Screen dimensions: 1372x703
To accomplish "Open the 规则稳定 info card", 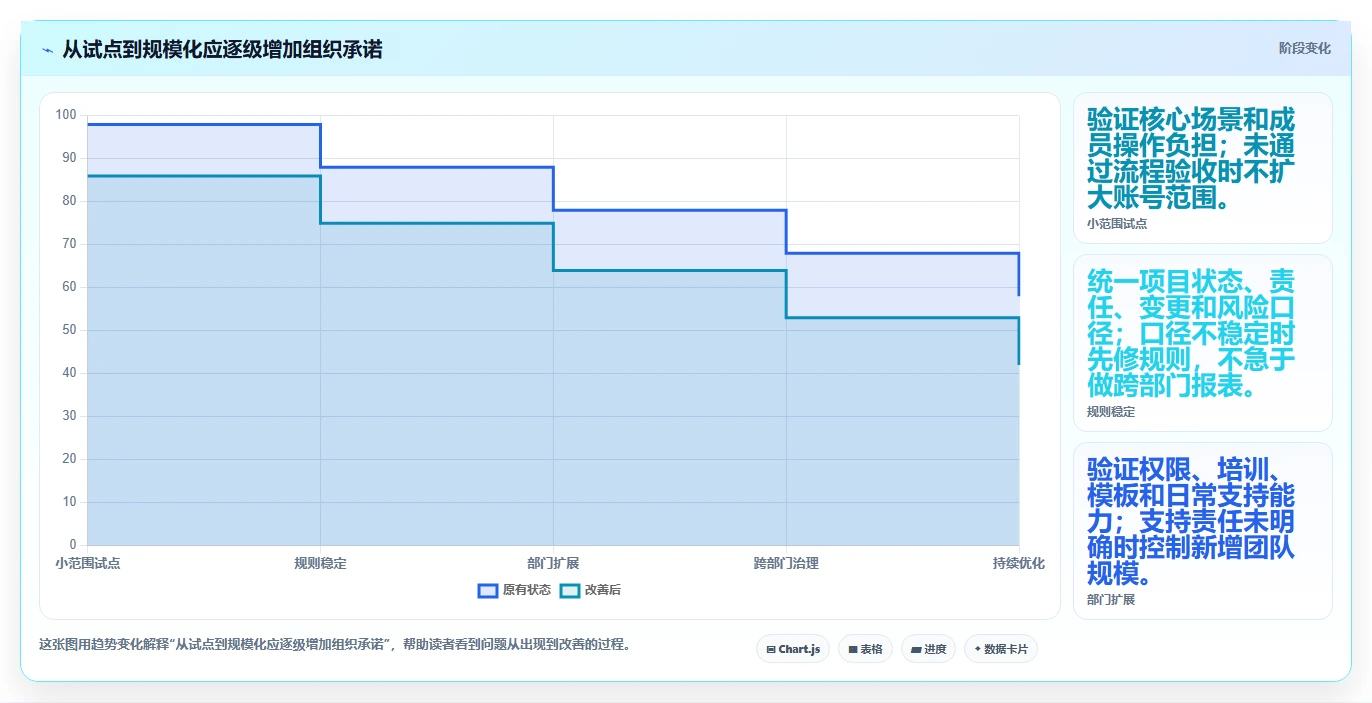I will tap(1202, 343).
